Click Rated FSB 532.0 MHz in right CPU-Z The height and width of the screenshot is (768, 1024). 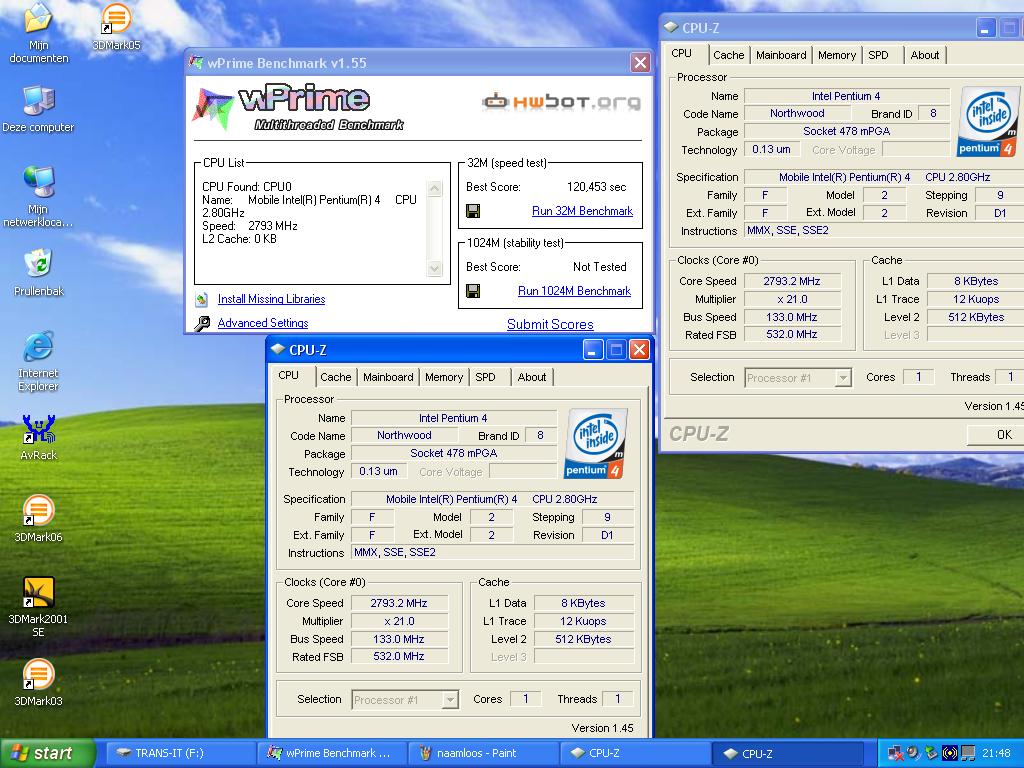tap(792, 334)
